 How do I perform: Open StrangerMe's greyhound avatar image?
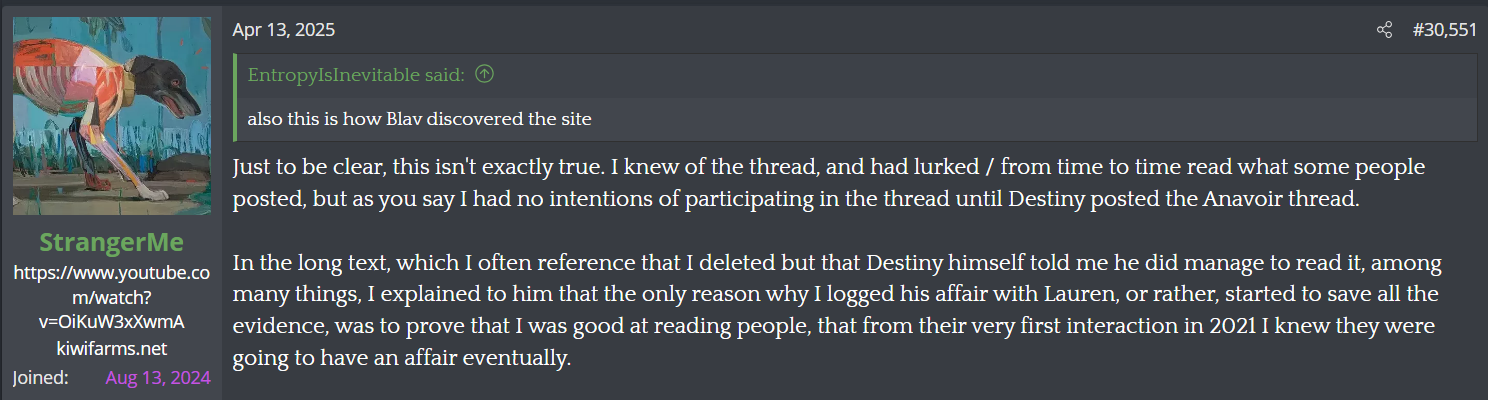click(x=112, y=116)
